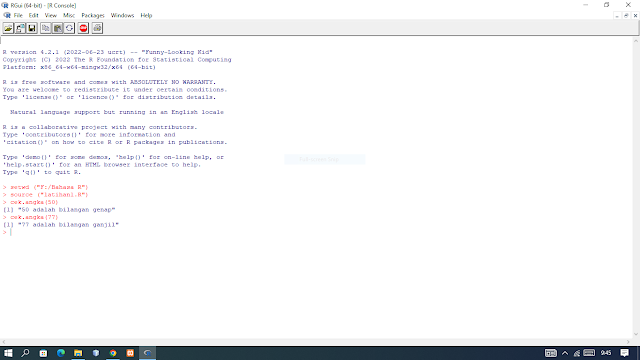The height and width of the screenshot is (360, 640).
Task: Open the File menu
Action: click(18, 16)
